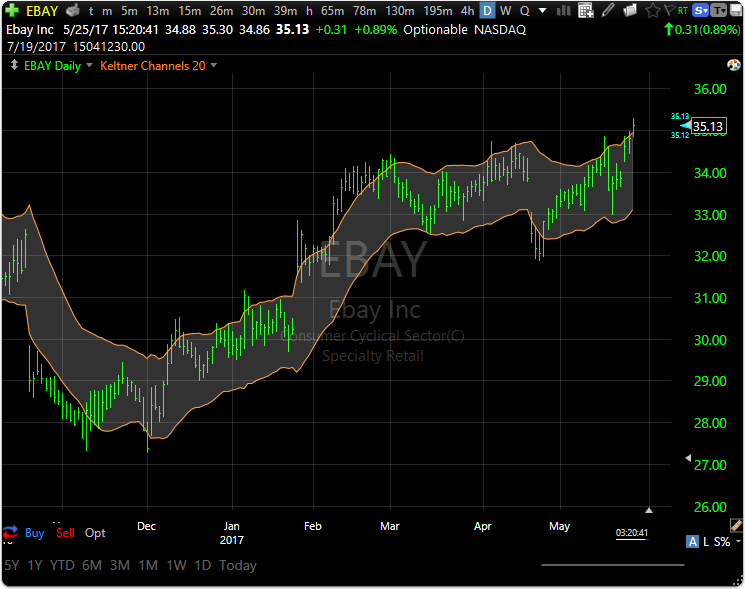Click the Keltner Channels 20 label

click(153, 66)
